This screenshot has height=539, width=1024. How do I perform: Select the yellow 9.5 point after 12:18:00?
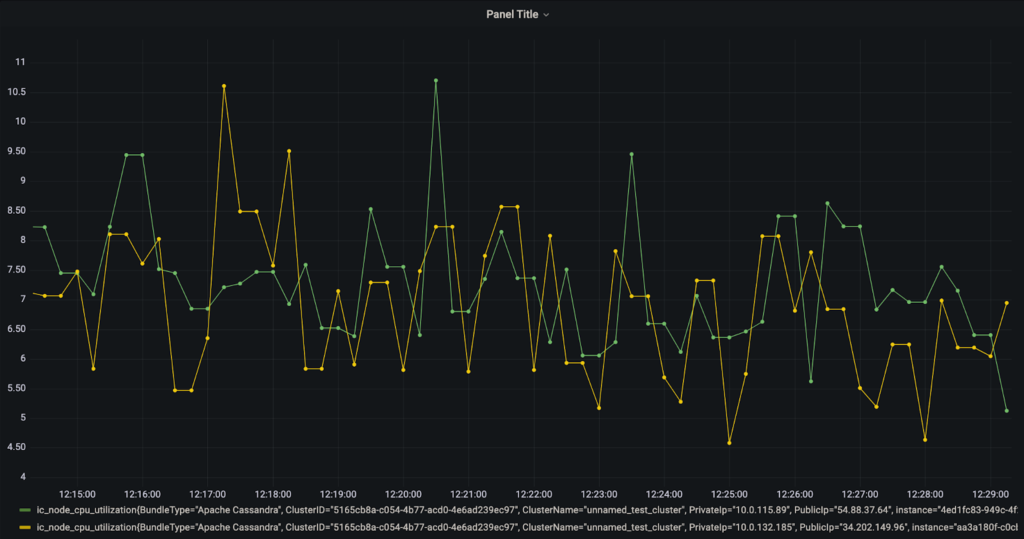[289, 151]
